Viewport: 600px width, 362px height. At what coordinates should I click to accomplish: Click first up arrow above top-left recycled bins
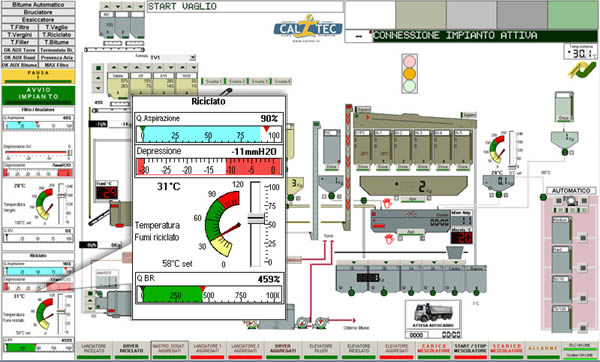106,7
